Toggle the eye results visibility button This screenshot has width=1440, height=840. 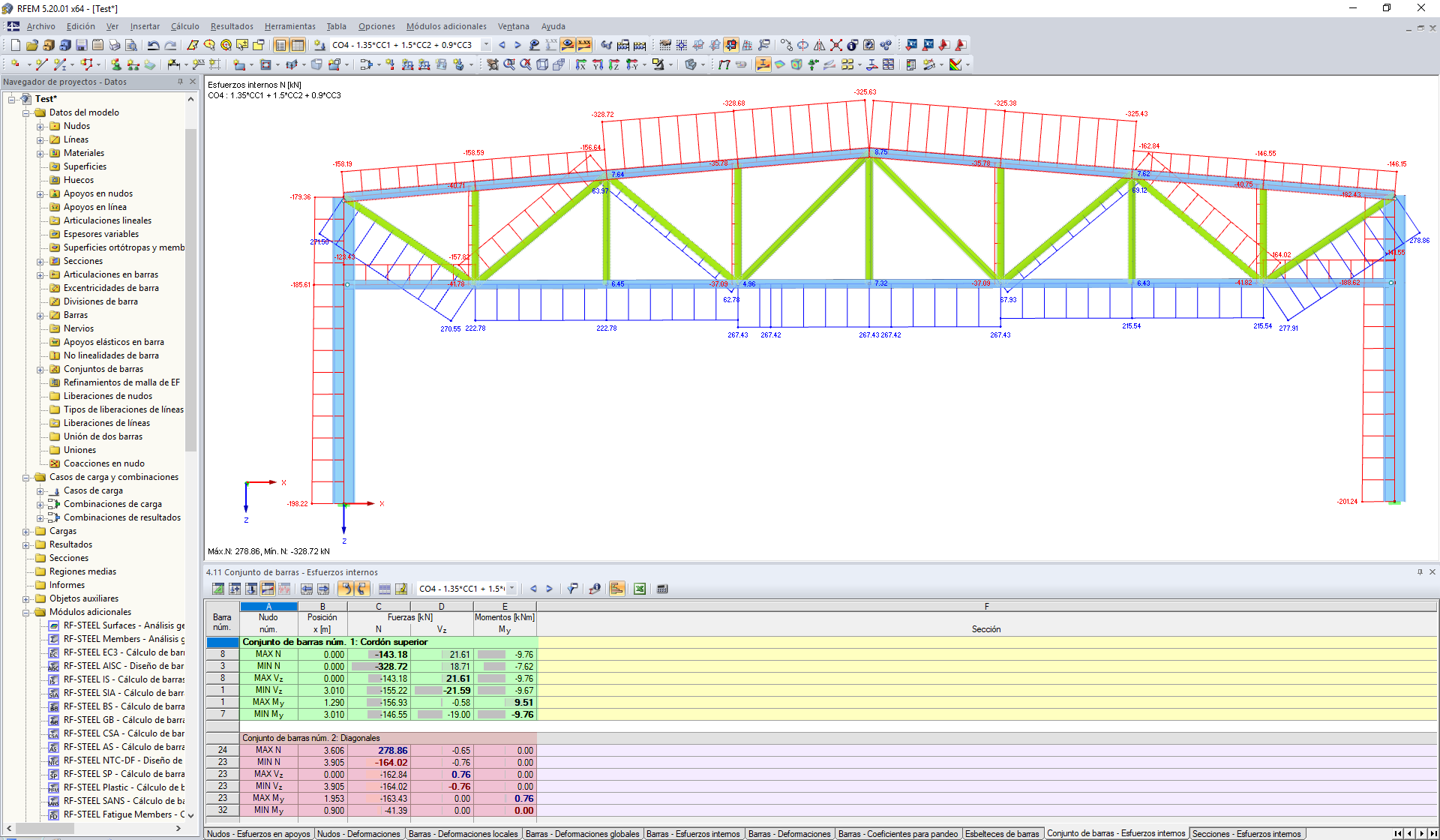tap(568, 45)
